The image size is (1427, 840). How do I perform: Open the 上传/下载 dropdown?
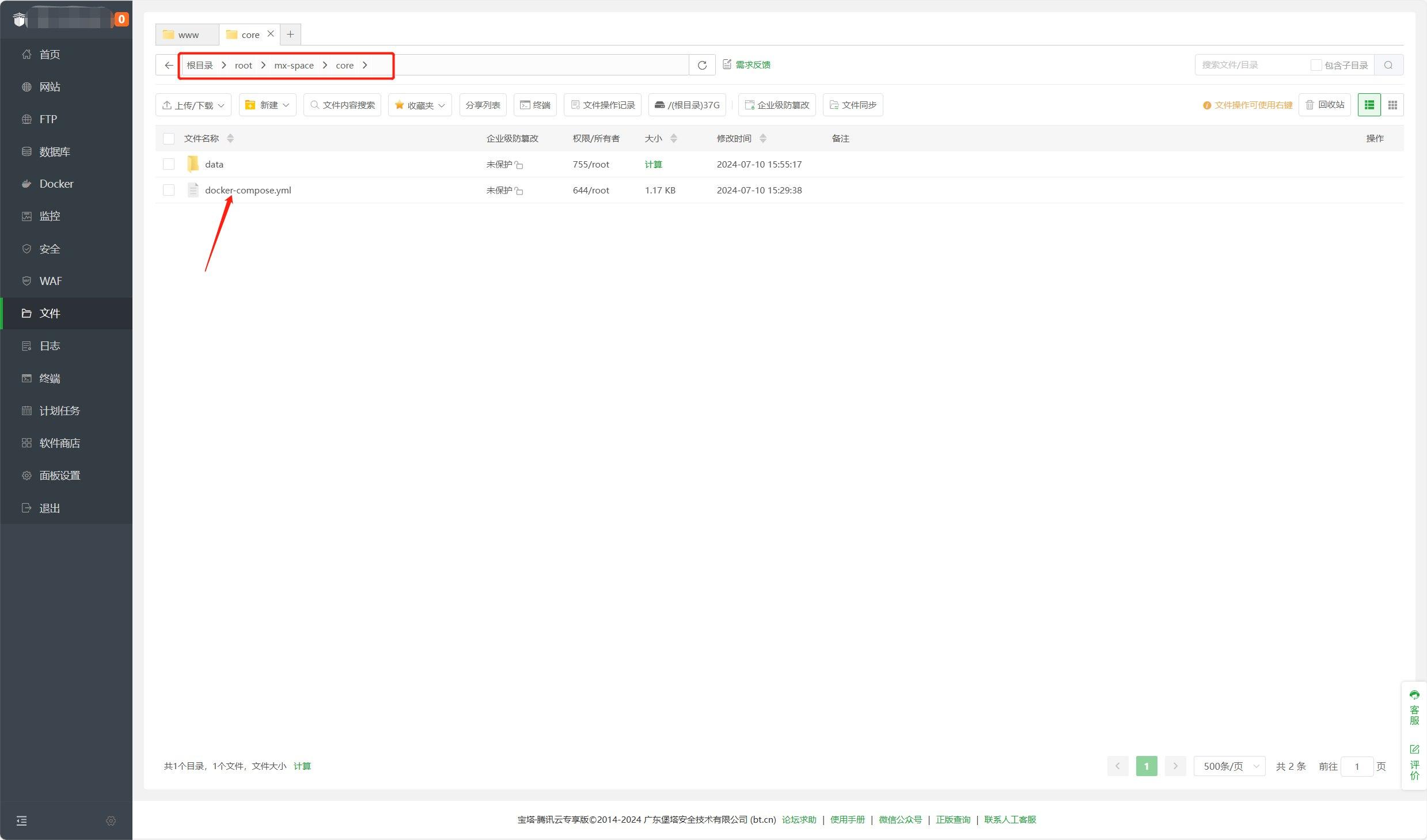[193, 105]
